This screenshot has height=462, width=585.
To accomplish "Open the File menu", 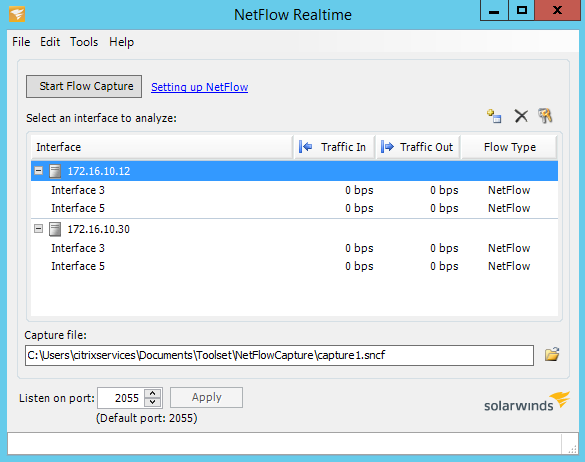I will point(21,42).
